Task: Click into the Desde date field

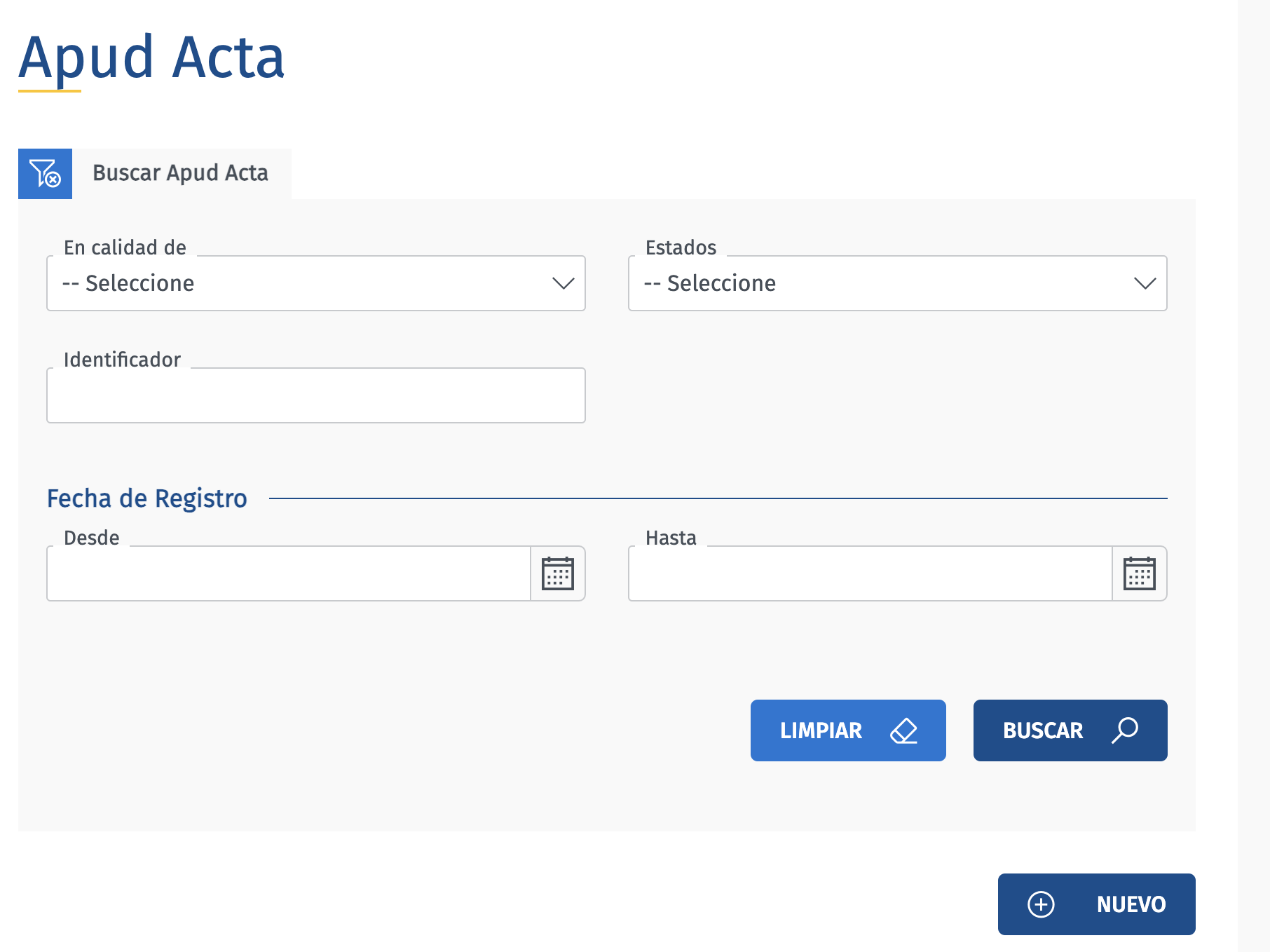Action: click(288, 573)
